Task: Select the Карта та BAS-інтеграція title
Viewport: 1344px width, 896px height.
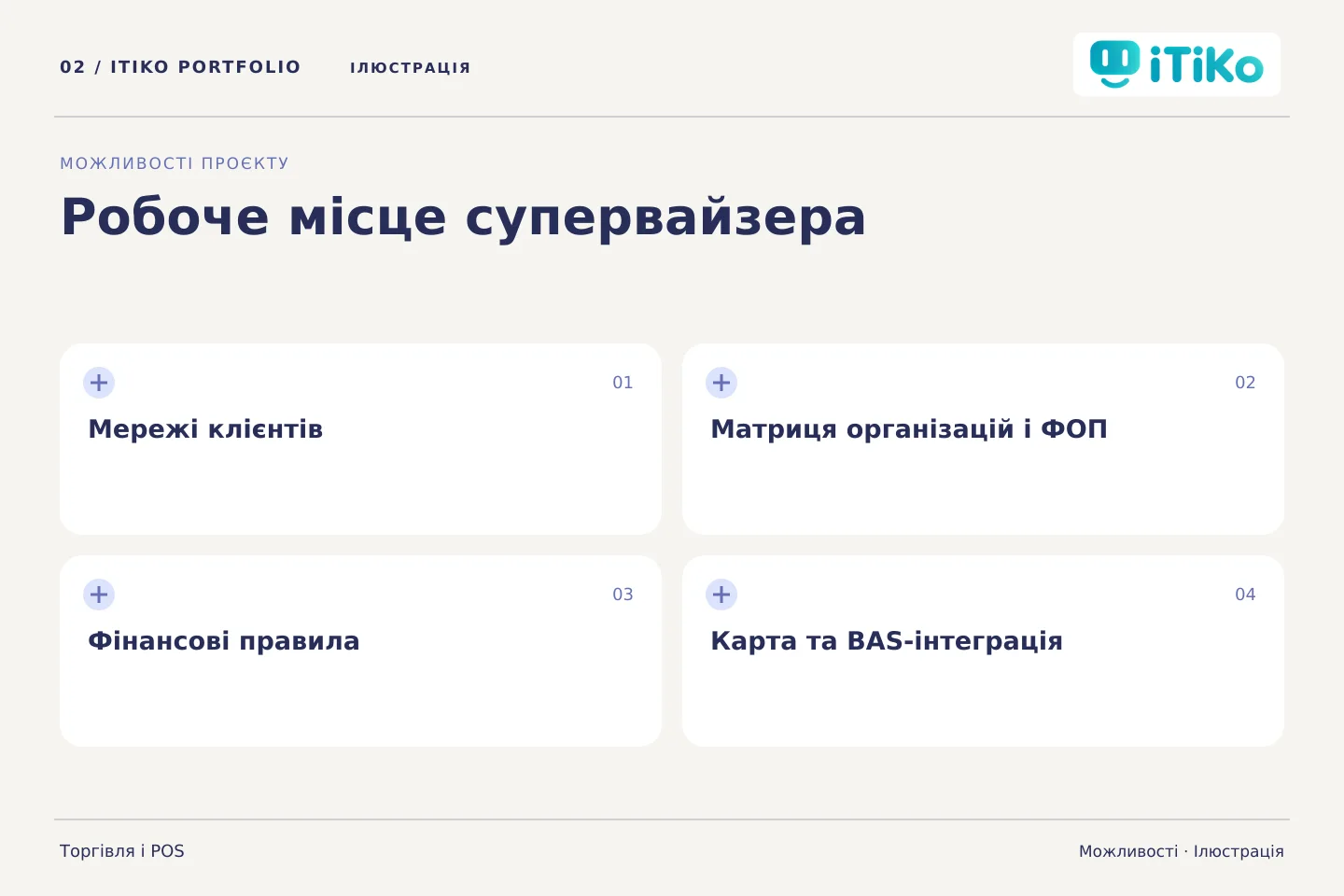Action: click(887, 641)
